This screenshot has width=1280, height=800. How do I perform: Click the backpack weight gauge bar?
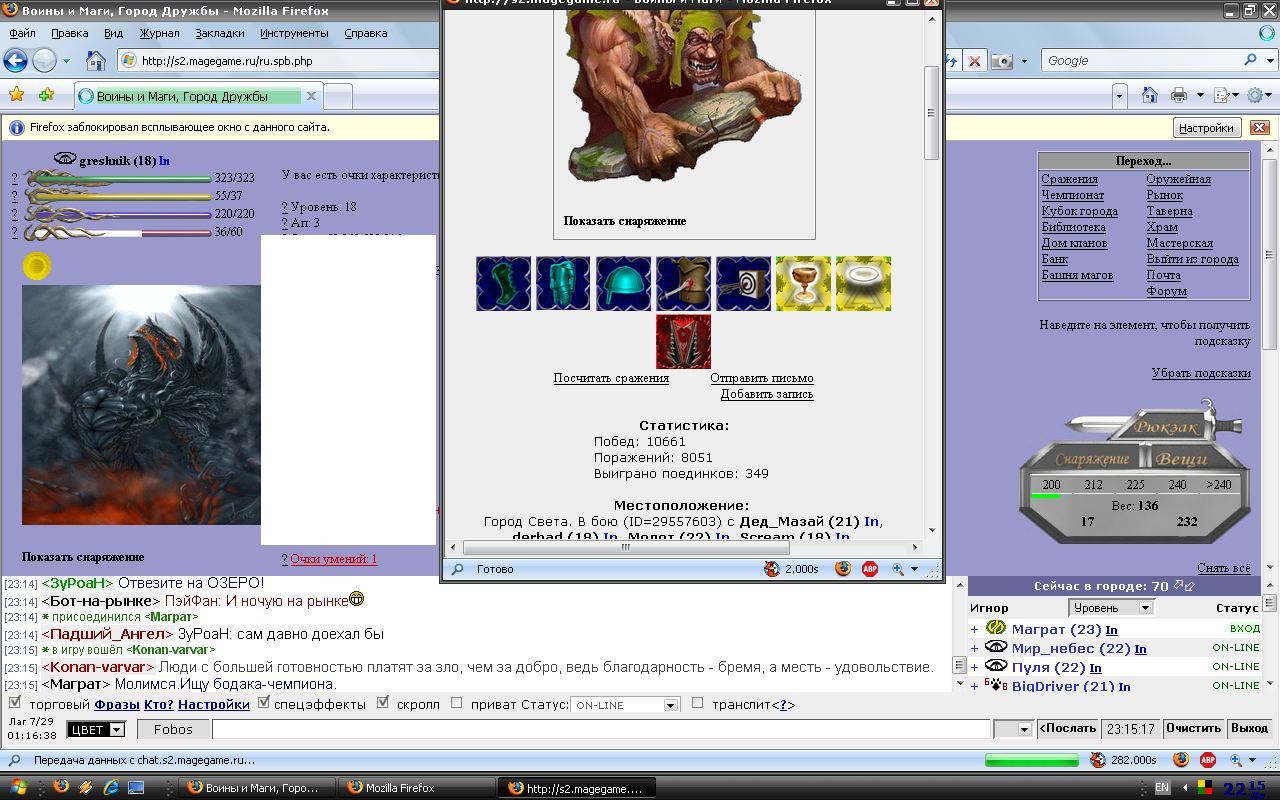1135,495
